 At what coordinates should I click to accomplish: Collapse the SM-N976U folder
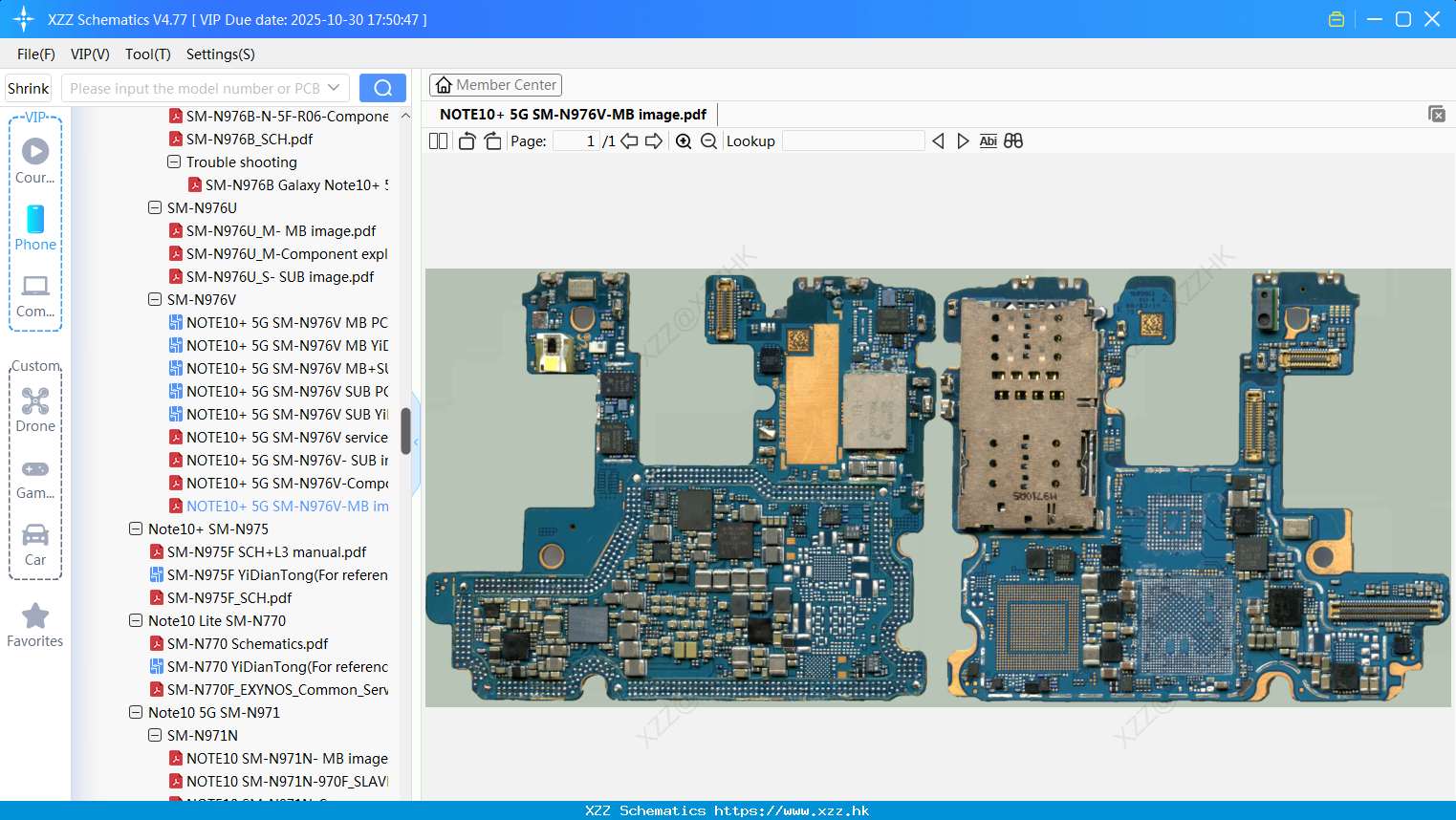155,208
